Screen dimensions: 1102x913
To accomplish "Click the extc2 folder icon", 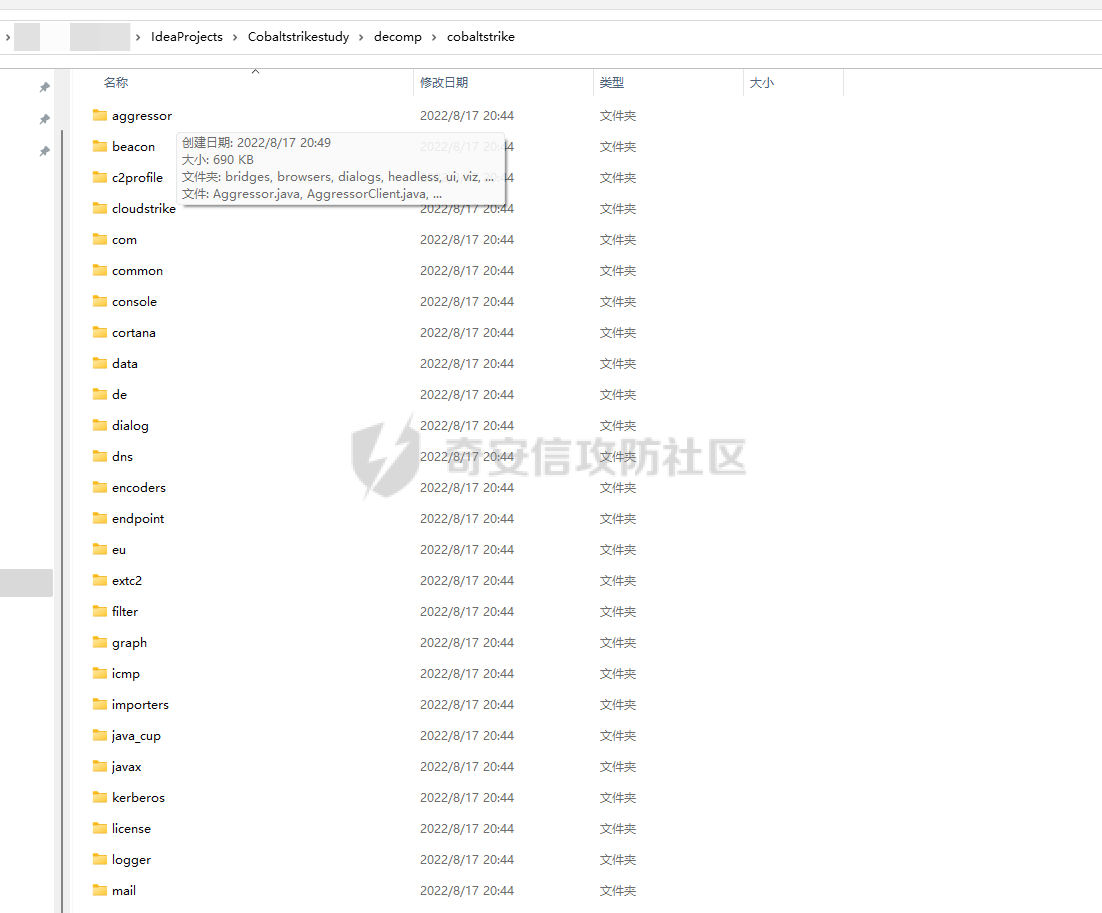I will click(100, 580).
